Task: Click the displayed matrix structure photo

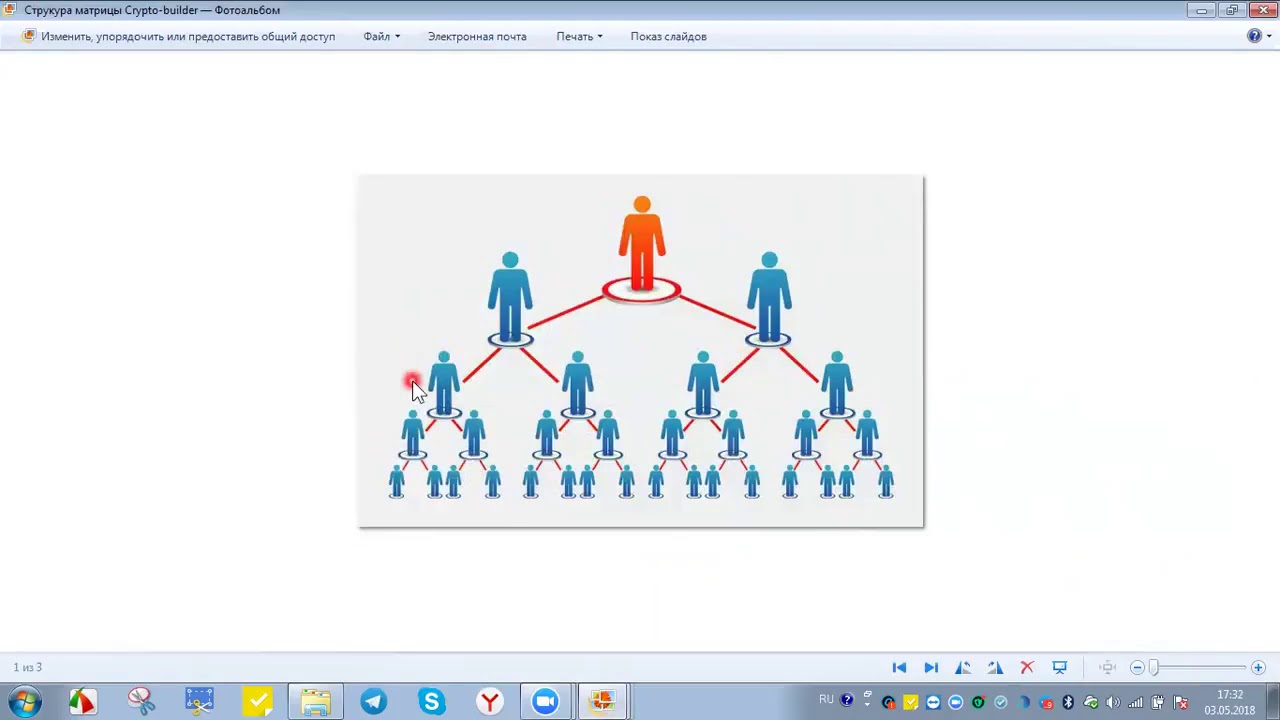Action: tap(641, 351)
